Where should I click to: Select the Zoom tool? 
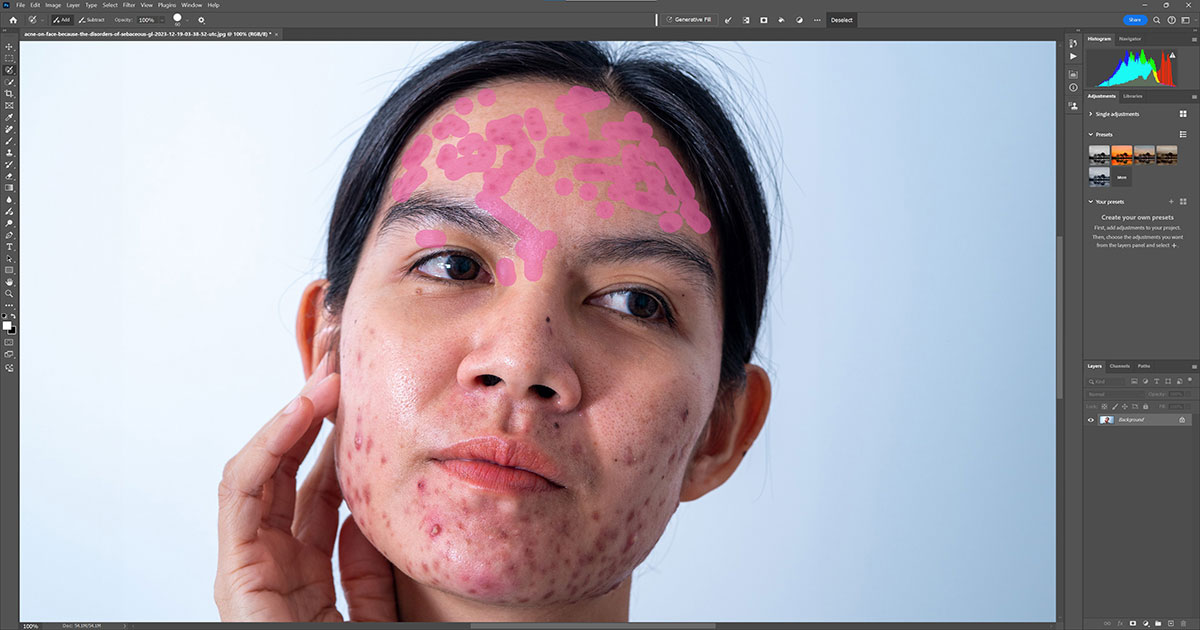(x=7, y=291)
